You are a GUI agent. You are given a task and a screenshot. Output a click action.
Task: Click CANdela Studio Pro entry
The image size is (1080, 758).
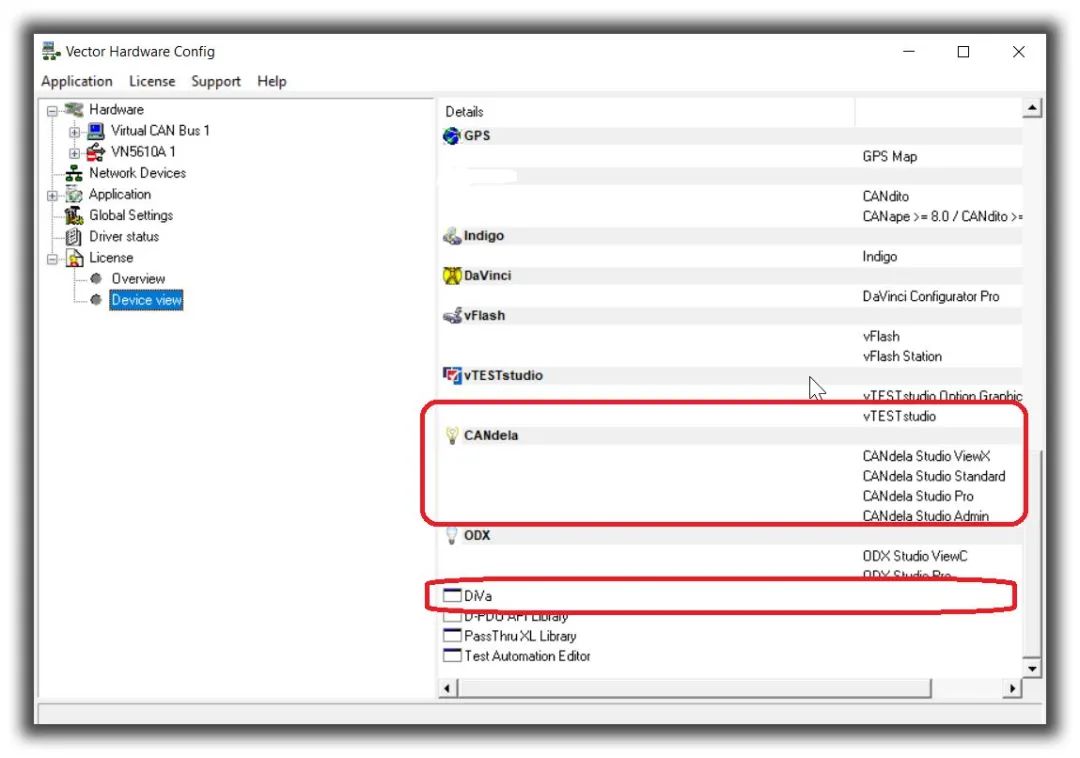tap(917, 496)
